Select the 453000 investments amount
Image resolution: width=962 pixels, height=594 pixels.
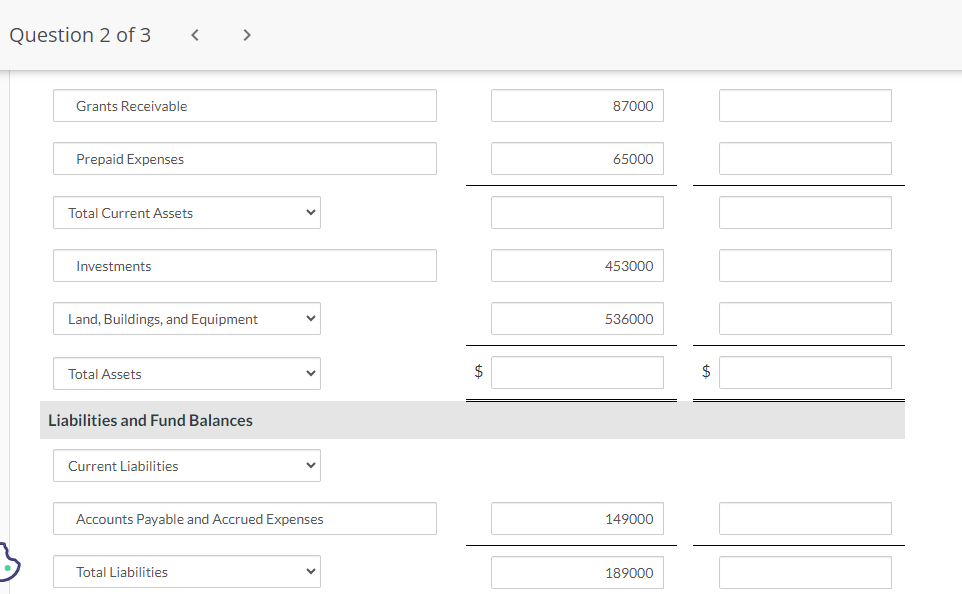click(x=577, y=265)
